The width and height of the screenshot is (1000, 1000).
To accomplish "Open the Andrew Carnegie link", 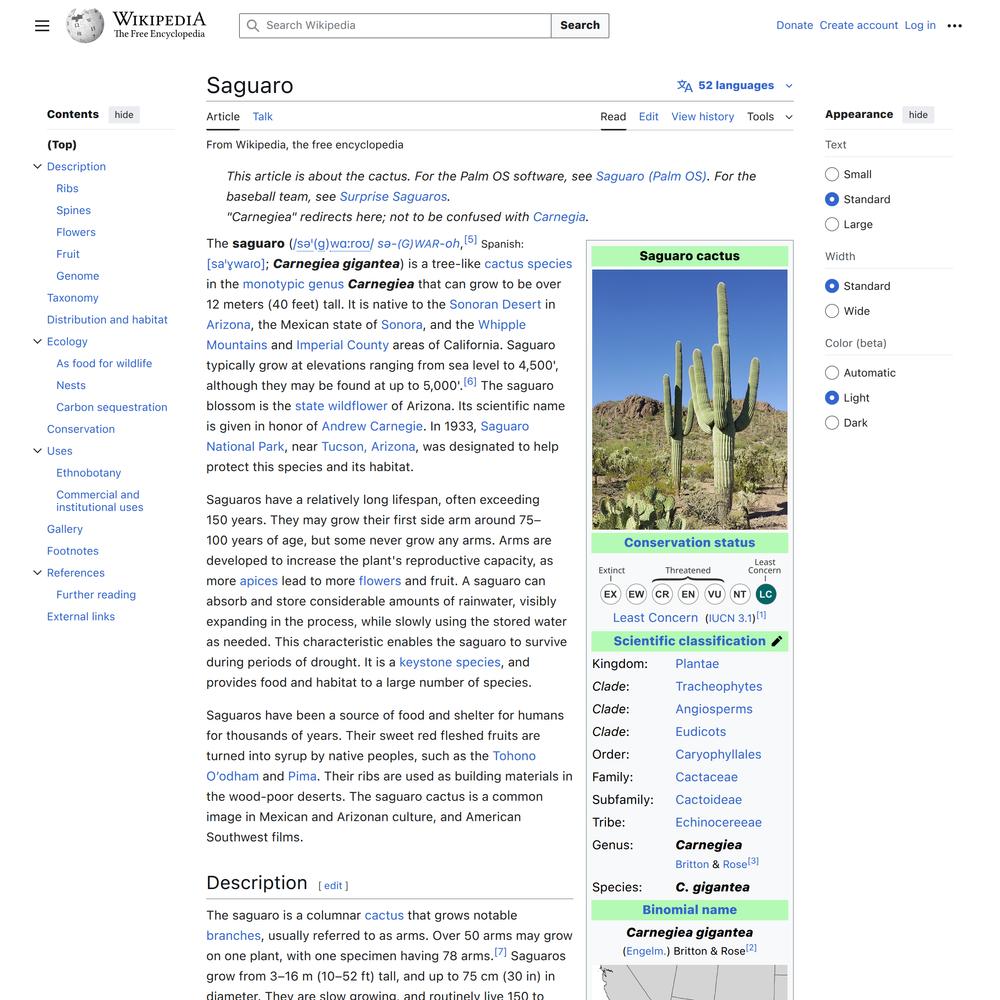I will click(x=372, y=426).
